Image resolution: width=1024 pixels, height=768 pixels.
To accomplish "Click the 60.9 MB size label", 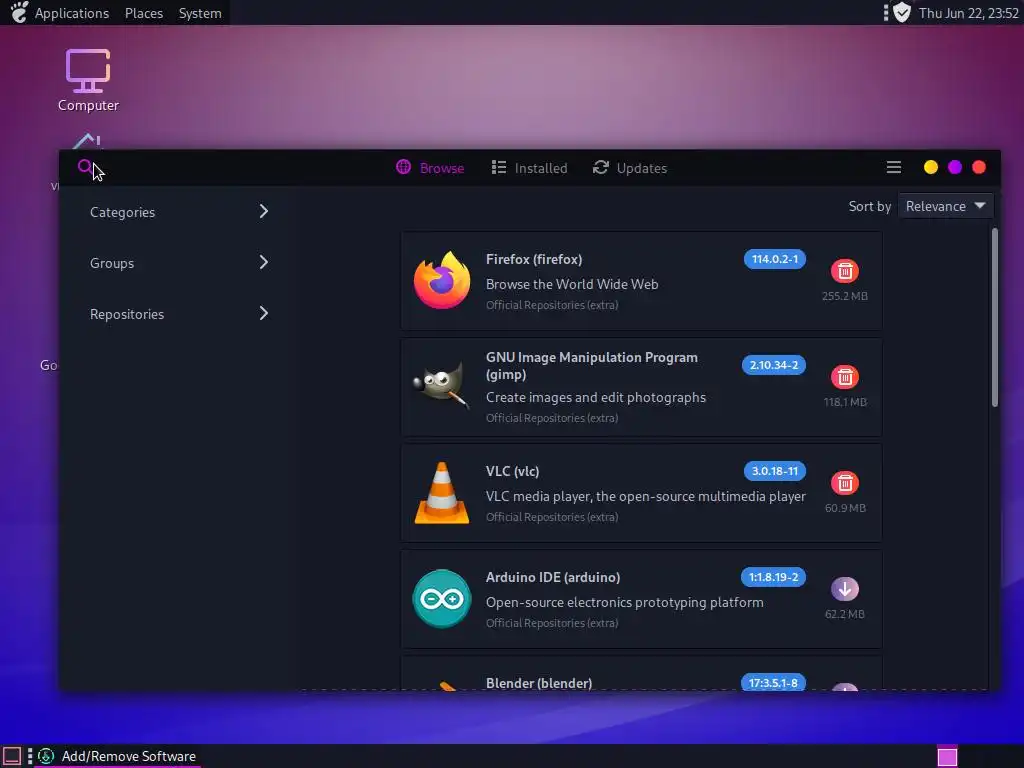I will (x=845, y=507).
